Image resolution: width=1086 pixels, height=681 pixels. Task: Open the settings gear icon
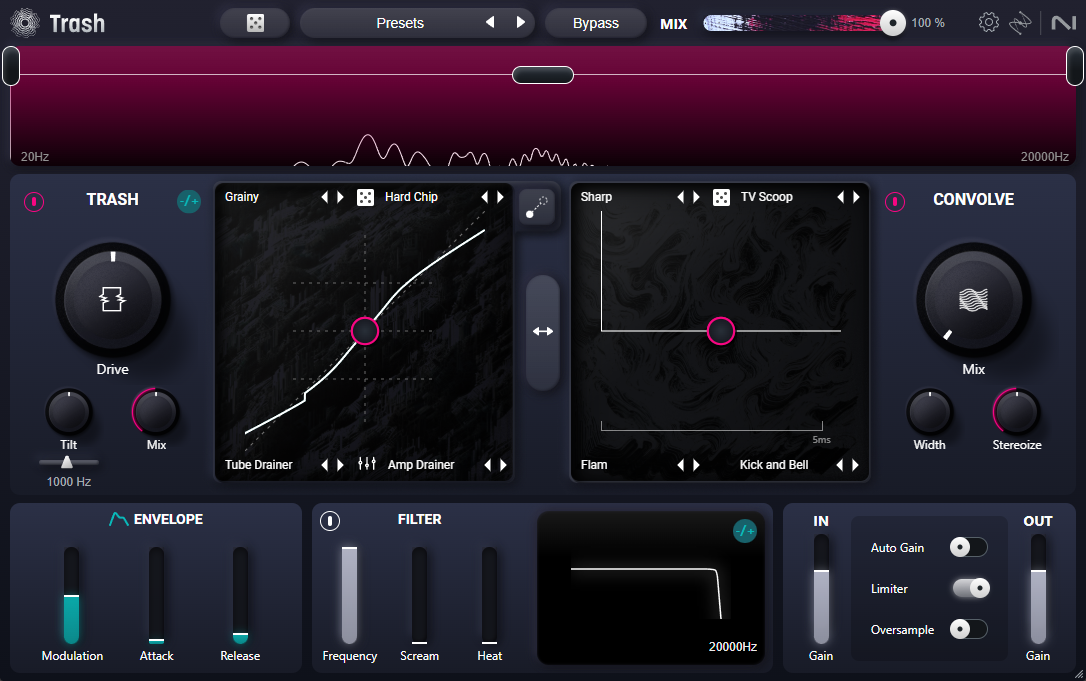pos(988,23)
